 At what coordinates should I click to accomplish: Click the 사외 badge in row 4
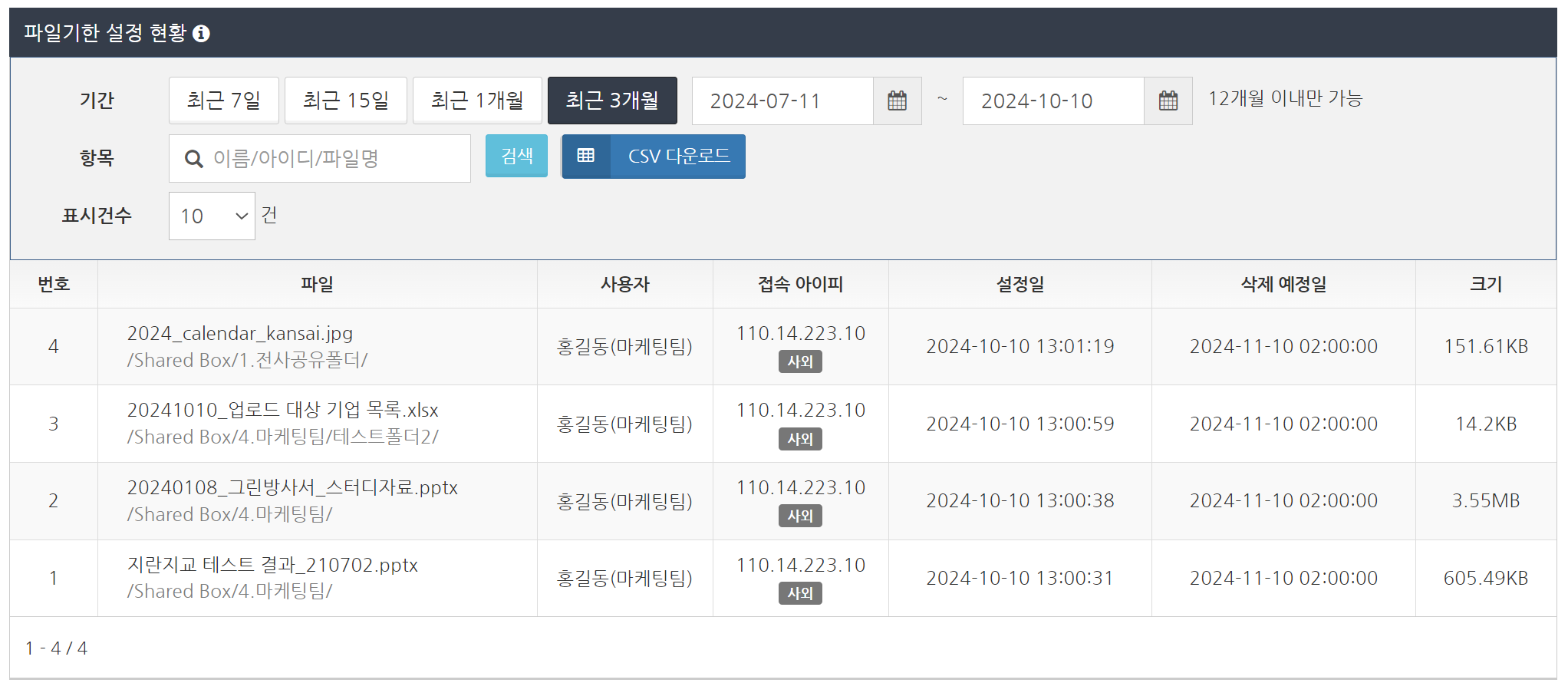click(800, 361)
